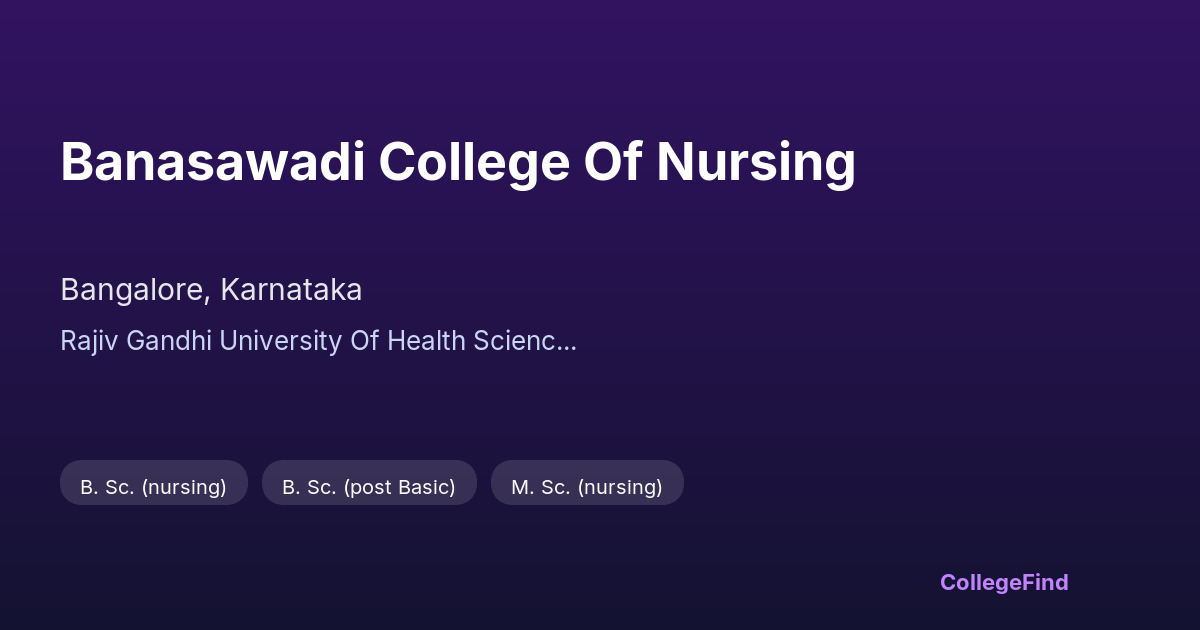The height and width of the screenshot is (630, 1200).
Task: Click the Banasawadi College Of Nursing heading
Action: click(x=458, y=162)
